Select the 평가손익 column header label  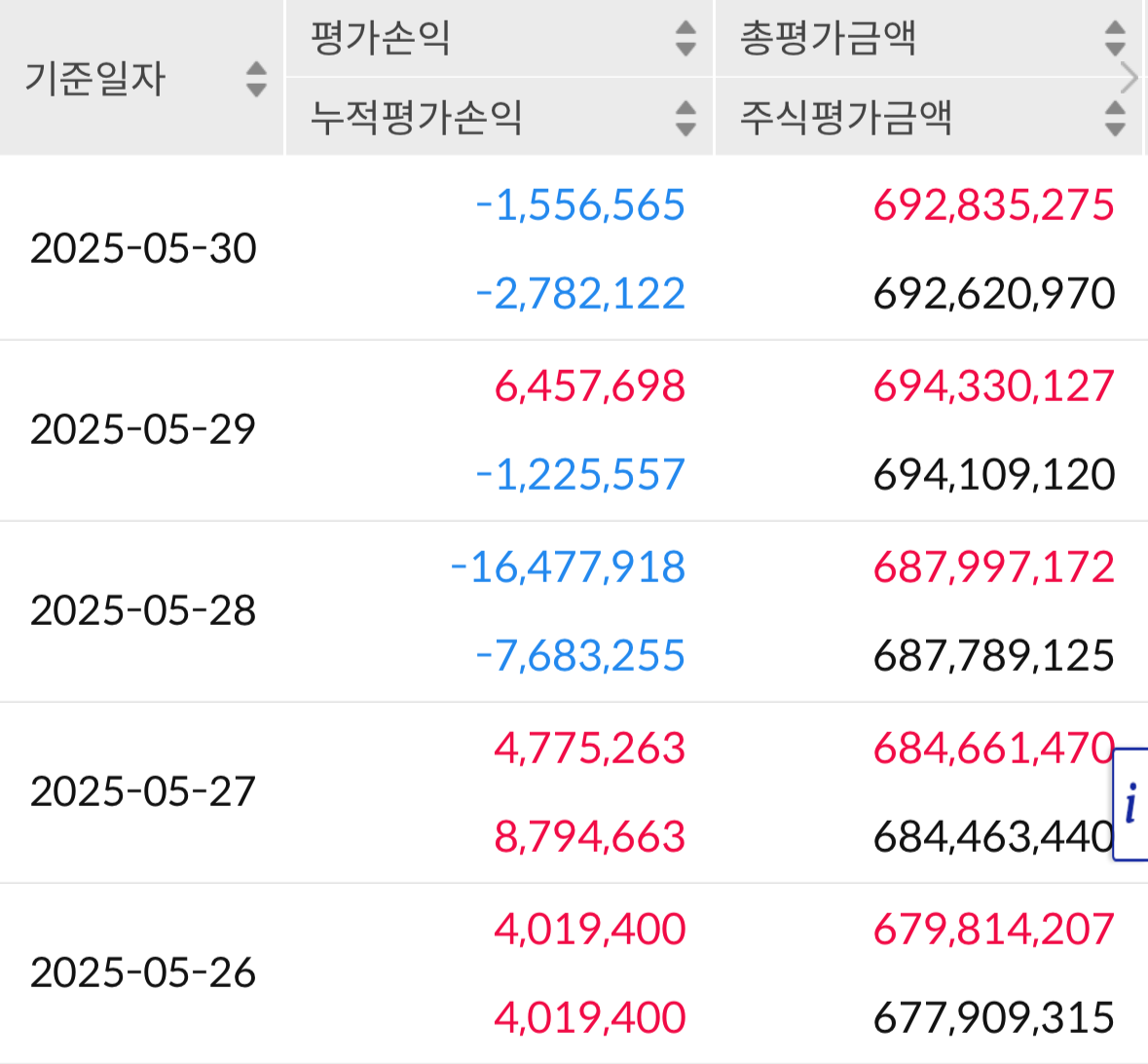[380, 38]
